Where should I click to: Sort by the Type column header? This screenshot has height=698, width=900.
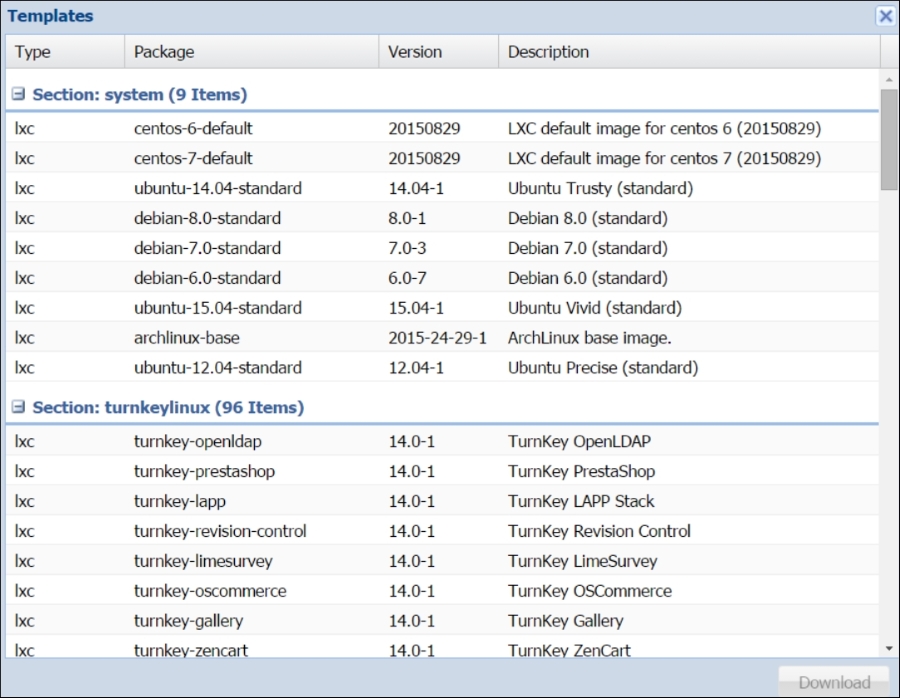point(65,52)
